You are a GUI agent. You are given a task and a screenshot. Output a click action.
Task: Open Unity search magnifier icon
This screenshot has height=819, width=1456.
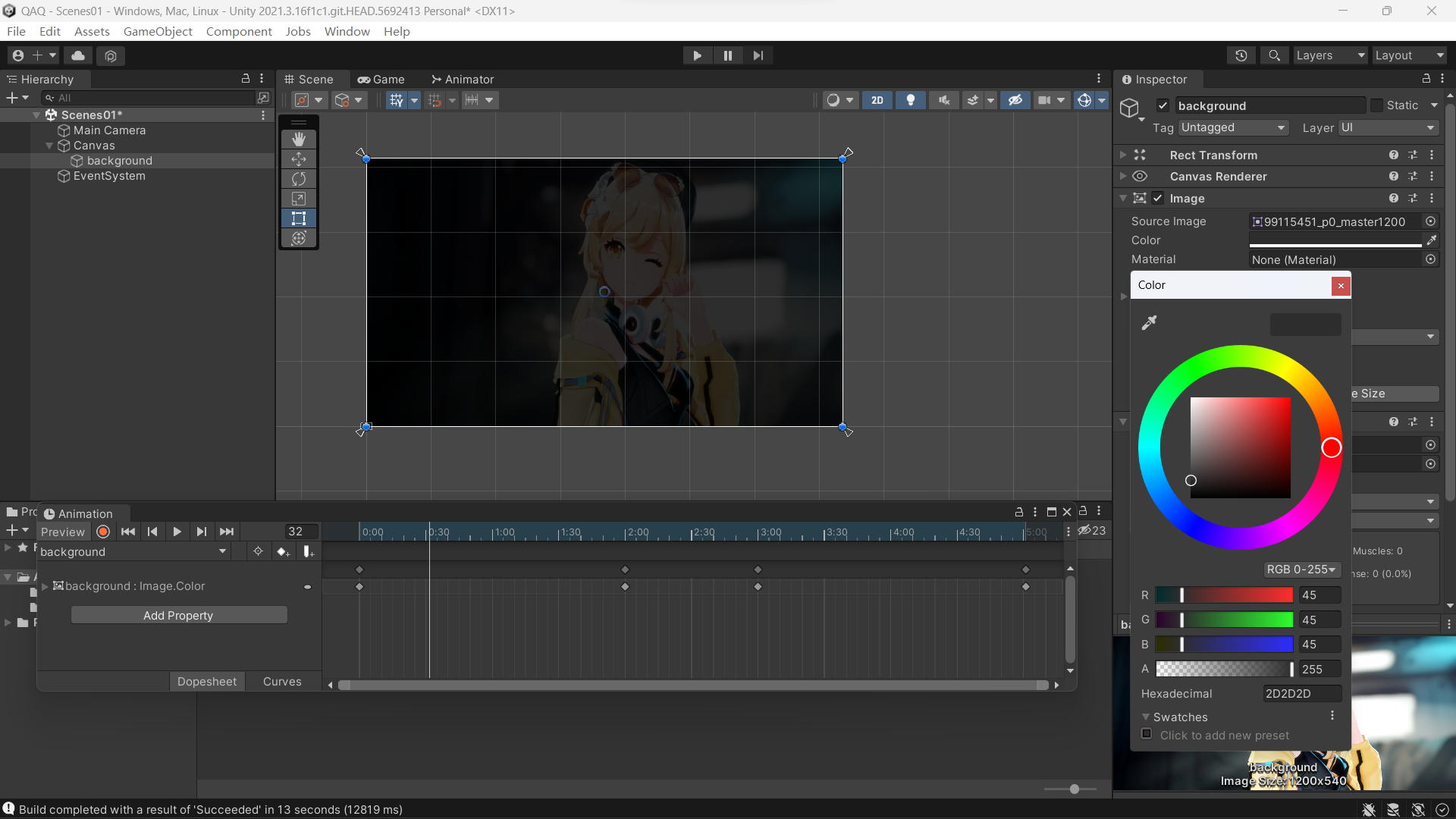pos(1274,55)
